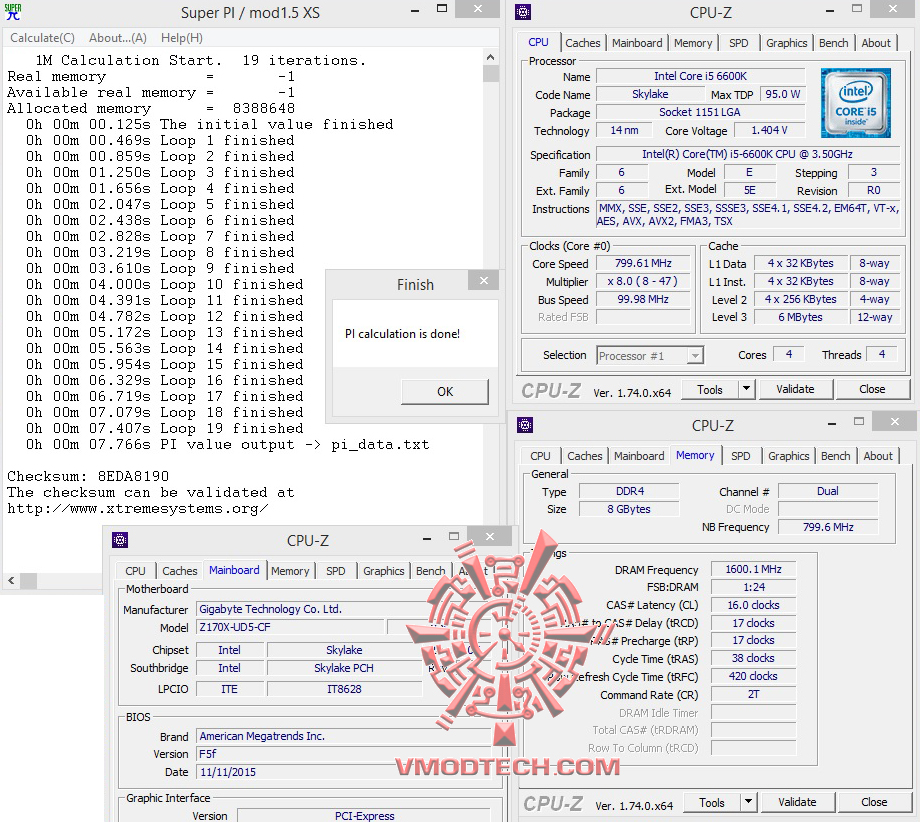920x822 pixels.
Task: Click the xtremesystems.org URL text
Action: click(x=138, y=509)
